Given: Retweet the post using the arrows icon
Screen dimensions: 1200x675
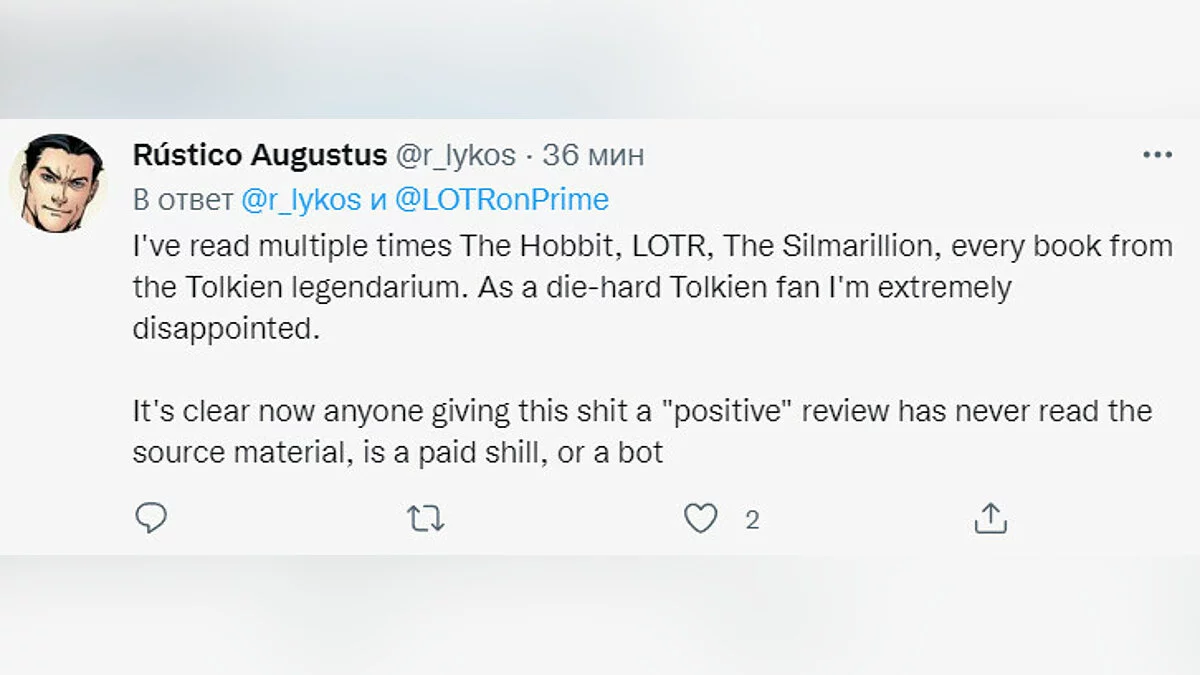Looking at the screenshot, I should 426,518.
